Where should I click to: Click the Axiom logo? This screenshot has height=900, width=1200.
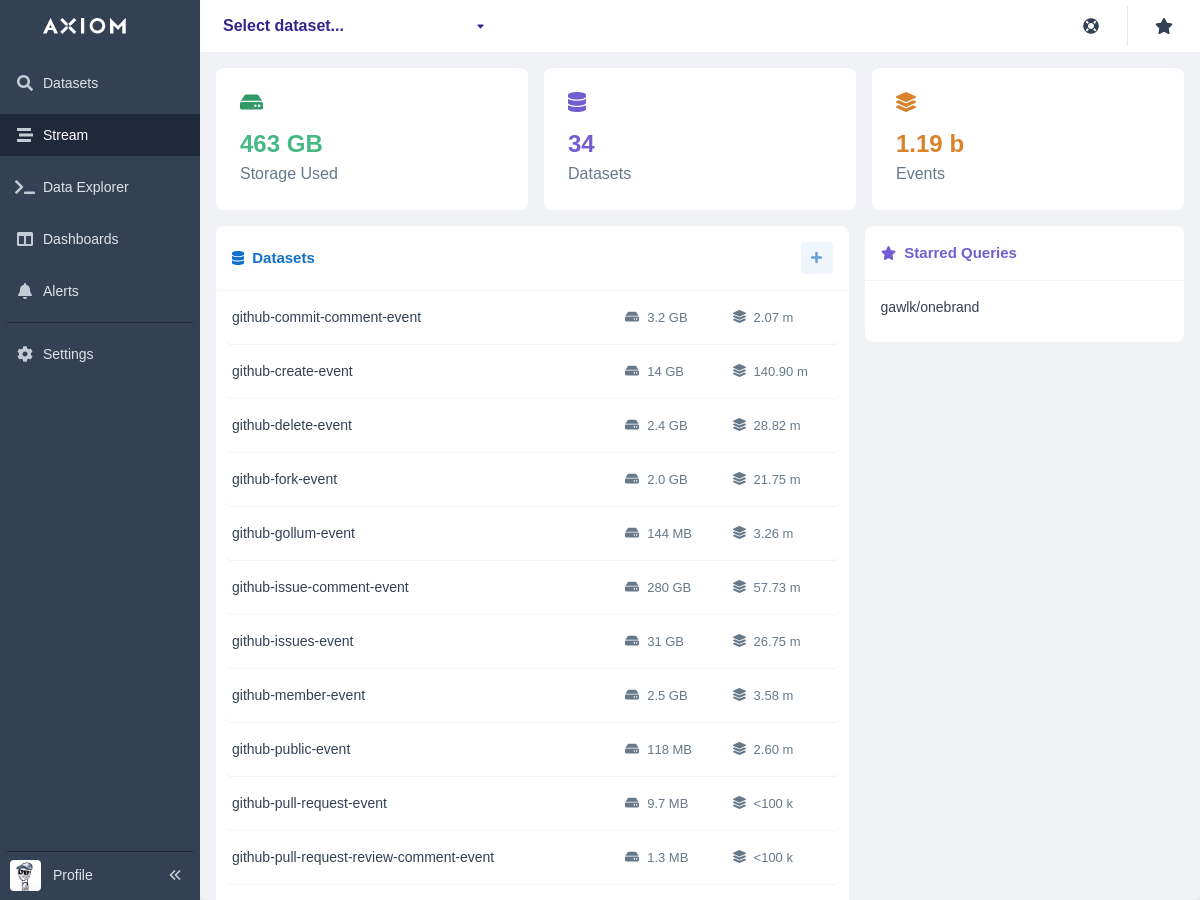(x=85, y=26)
